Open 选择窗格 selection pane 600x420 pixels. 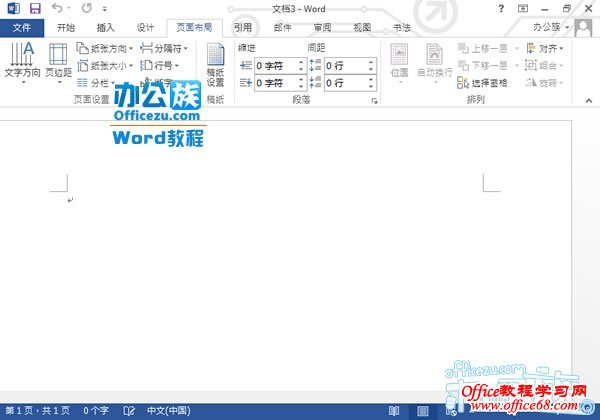tap(482, 83)
